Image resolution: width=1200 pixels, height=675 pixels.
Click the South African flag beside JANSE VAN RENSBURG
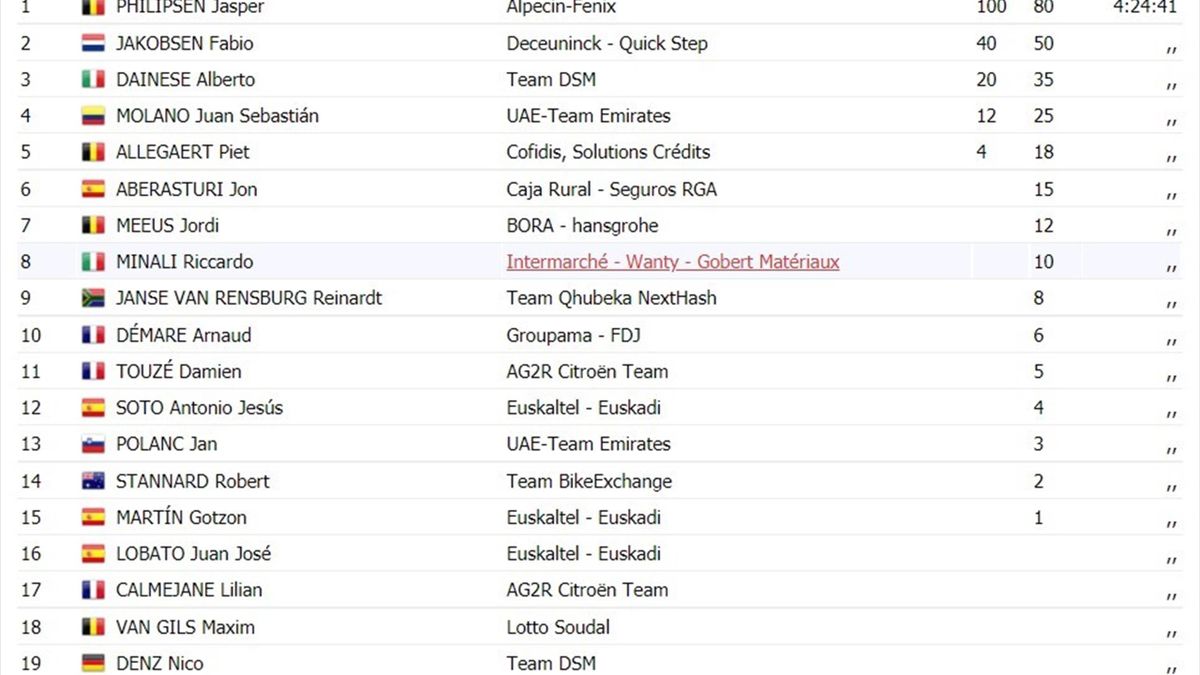point(93,298)
